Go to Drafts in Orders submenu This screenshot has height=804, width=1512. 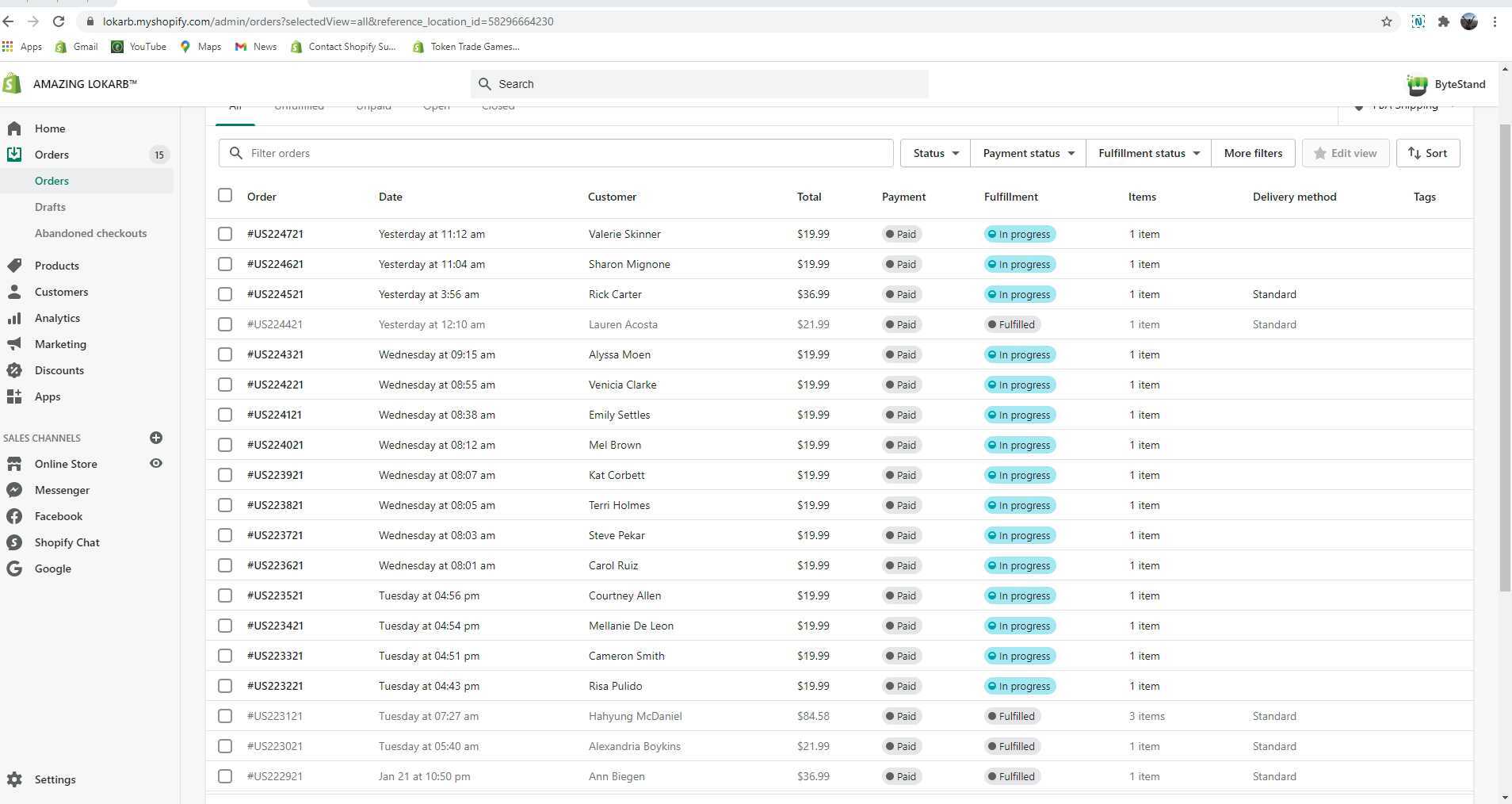(50, 207)
